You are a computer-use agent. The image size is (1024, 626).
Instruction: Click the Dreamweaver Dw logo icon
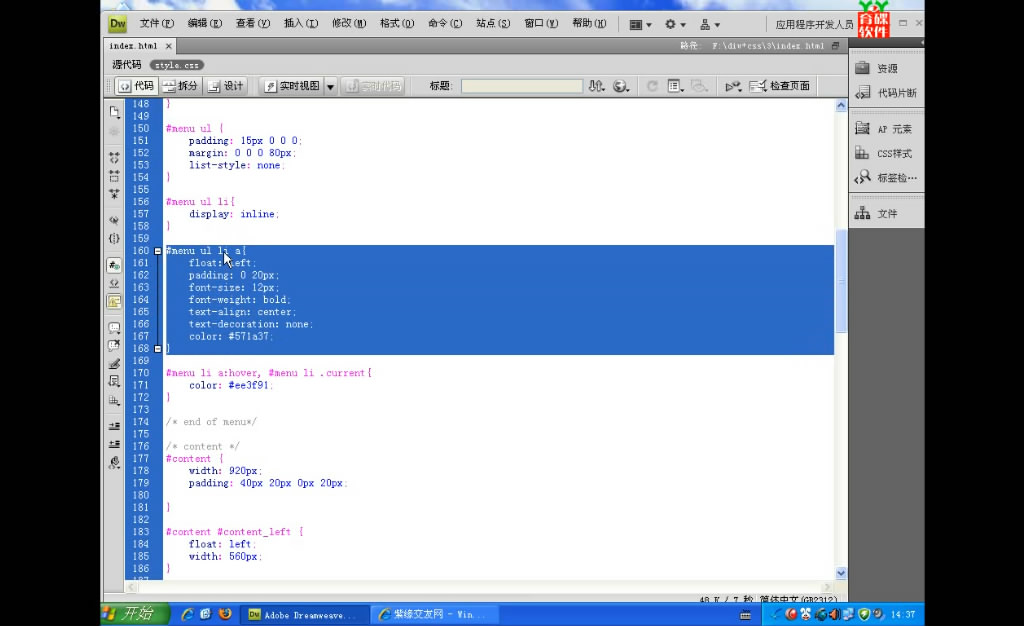[118, 24]
